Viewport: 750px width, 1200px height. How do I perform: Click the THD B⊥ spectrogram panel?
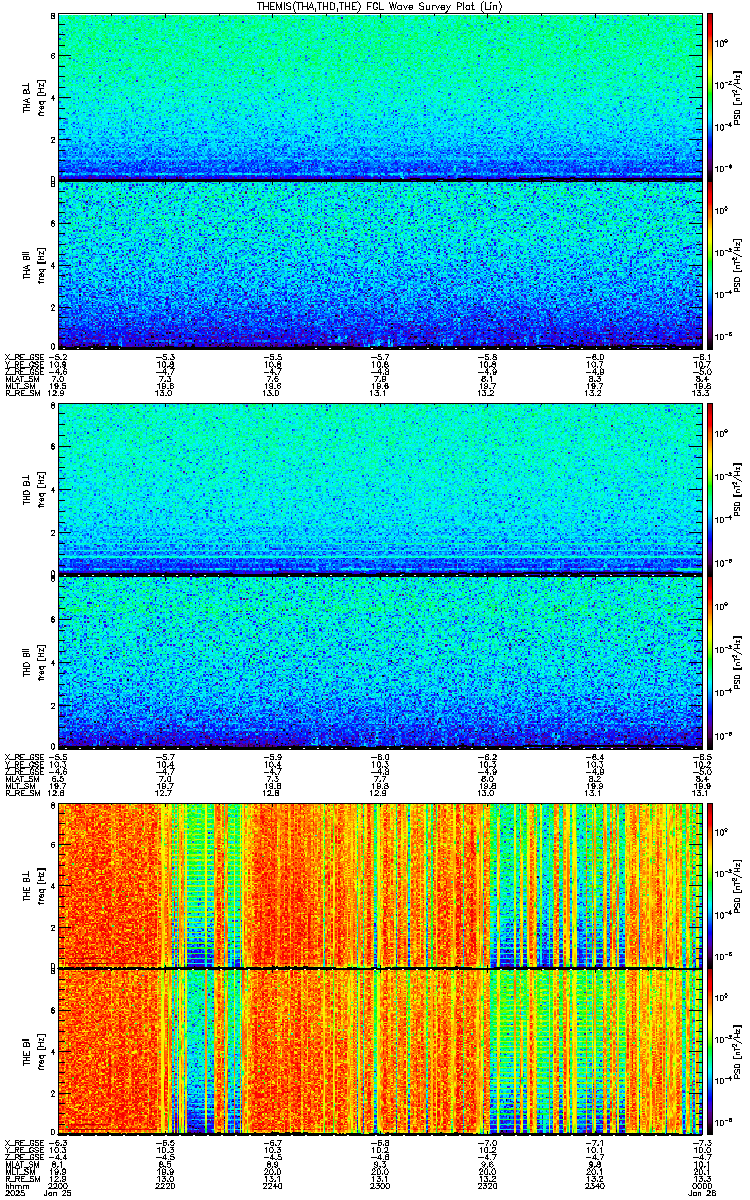coord(378,489)
